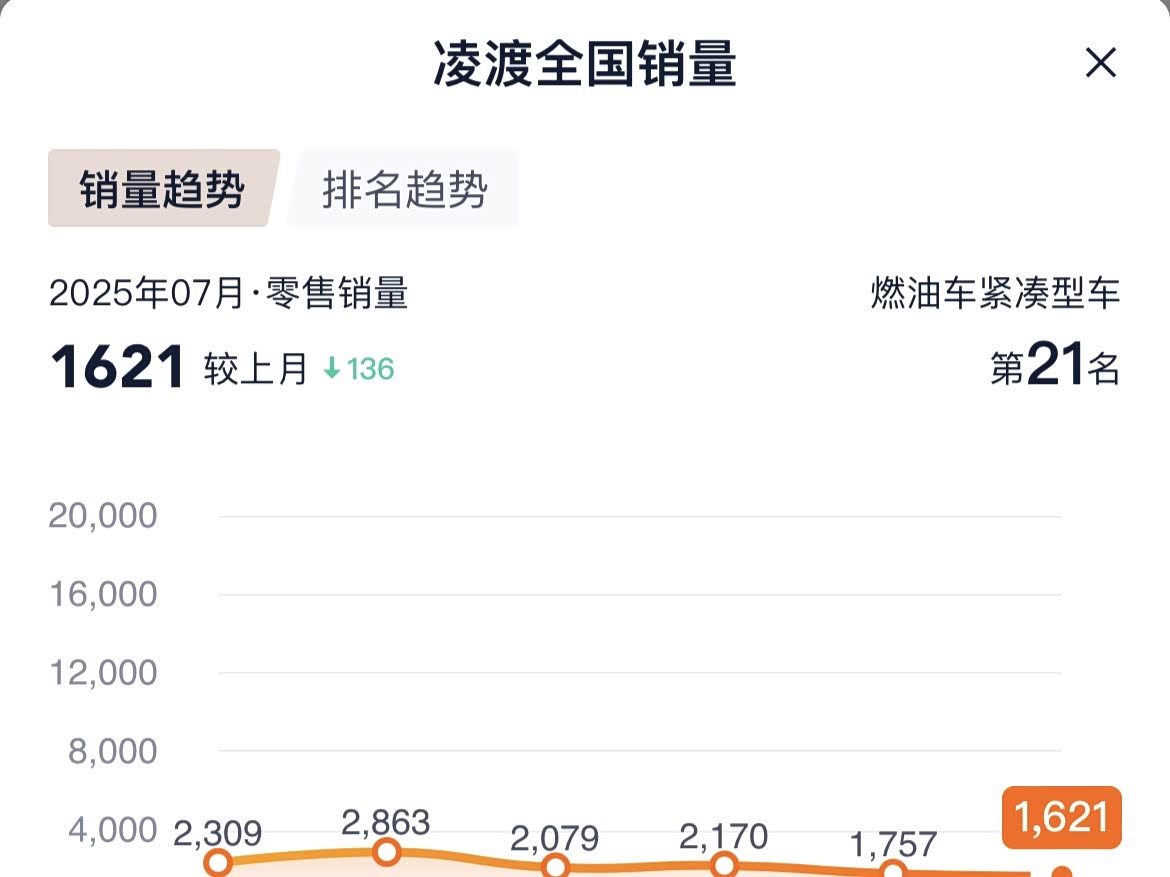Image resolution: width=1170 pixels, height=877 pixels.
Task: Select the 销量趋势 tab
Action: tap(162, 189)
